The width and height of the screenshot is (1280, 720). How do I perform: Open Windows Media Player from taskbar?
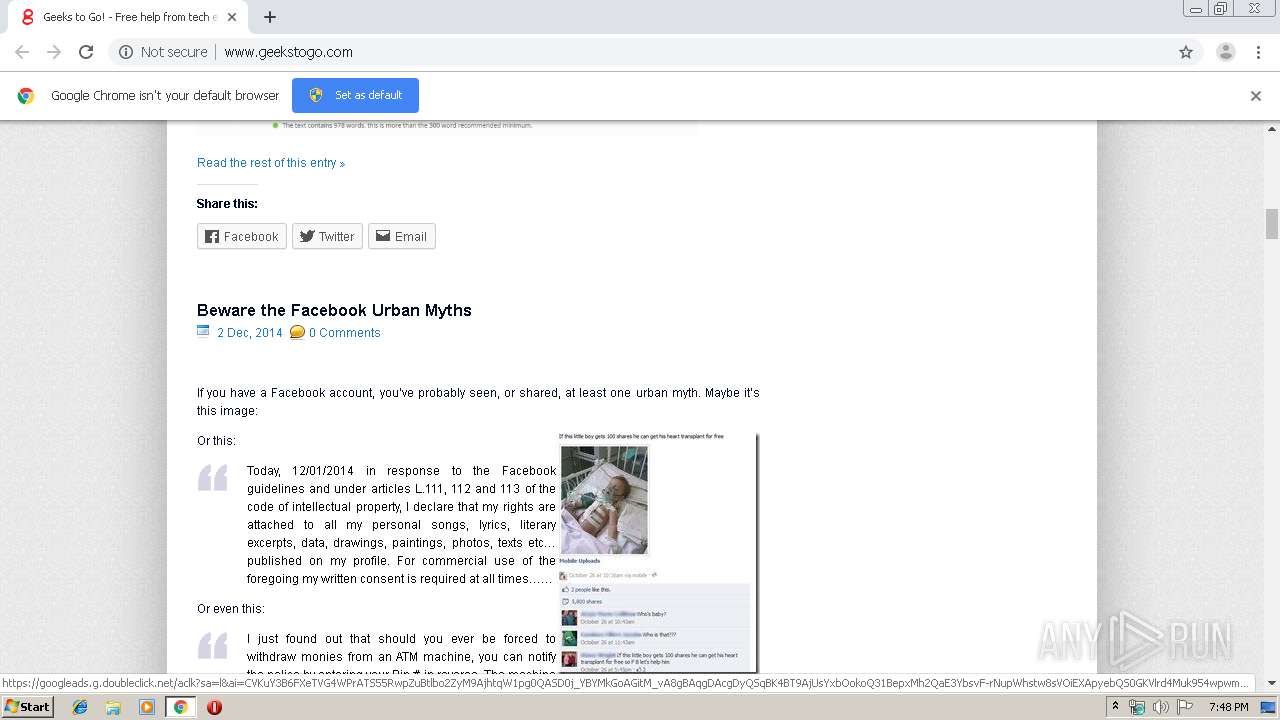pyautogui.click(x=147, y=707)
